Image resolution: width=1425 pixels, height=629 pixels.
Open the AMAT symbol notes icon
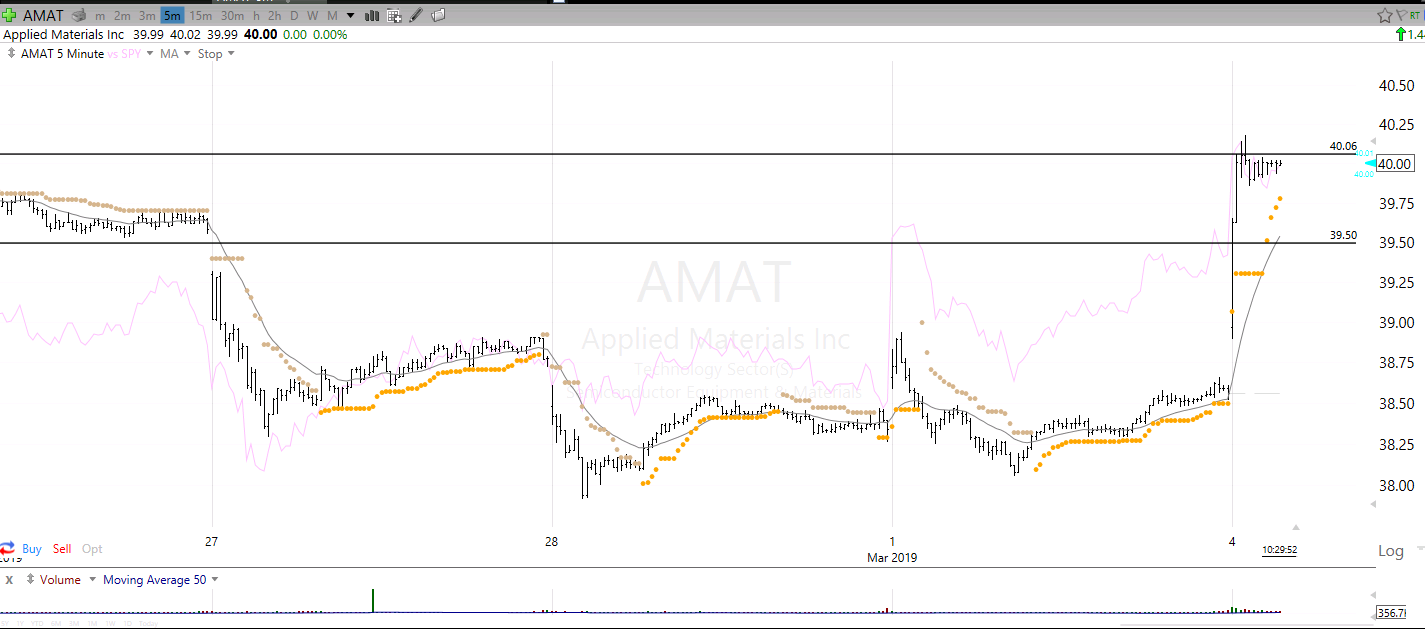coord(79,15)
